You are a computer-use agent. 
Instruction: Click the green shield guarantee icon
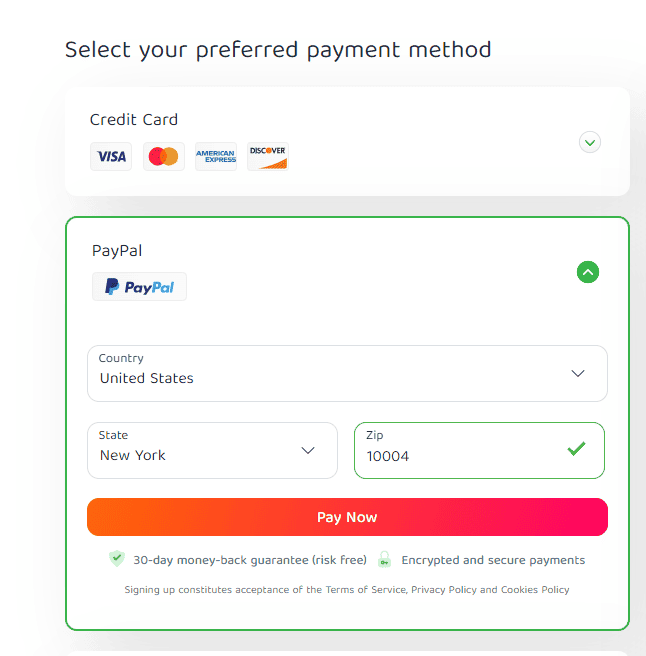pyautogui.click(x=117, y=560)
